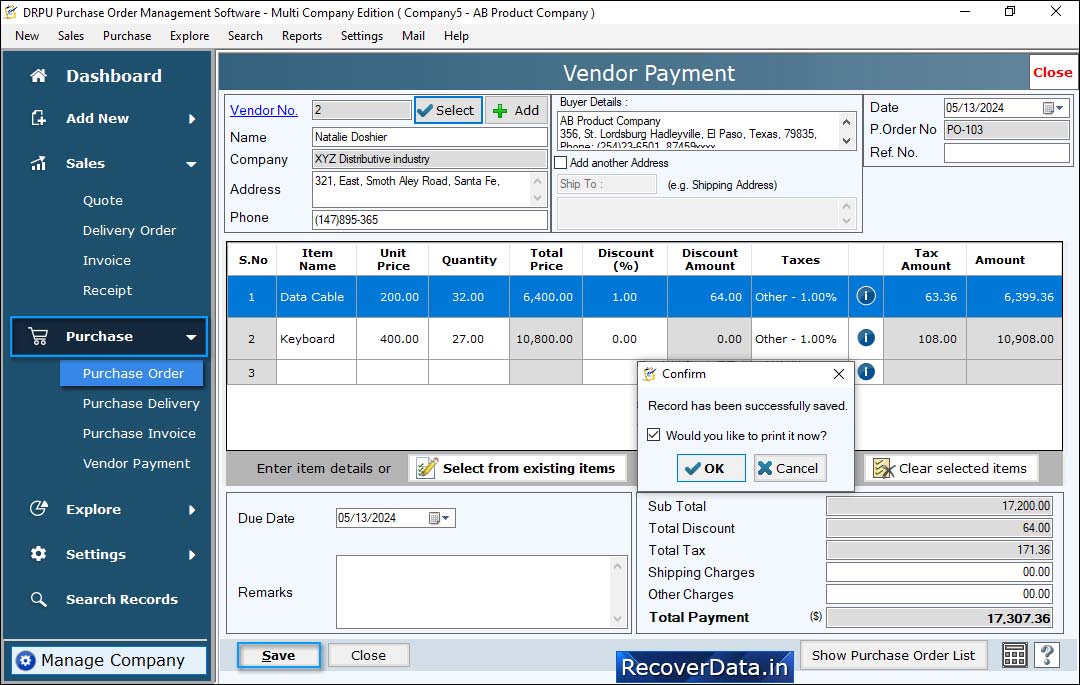Click the Due Date calendar icon
The width and height of the screenshot is (1080, 685).
(x=434, y=518)
